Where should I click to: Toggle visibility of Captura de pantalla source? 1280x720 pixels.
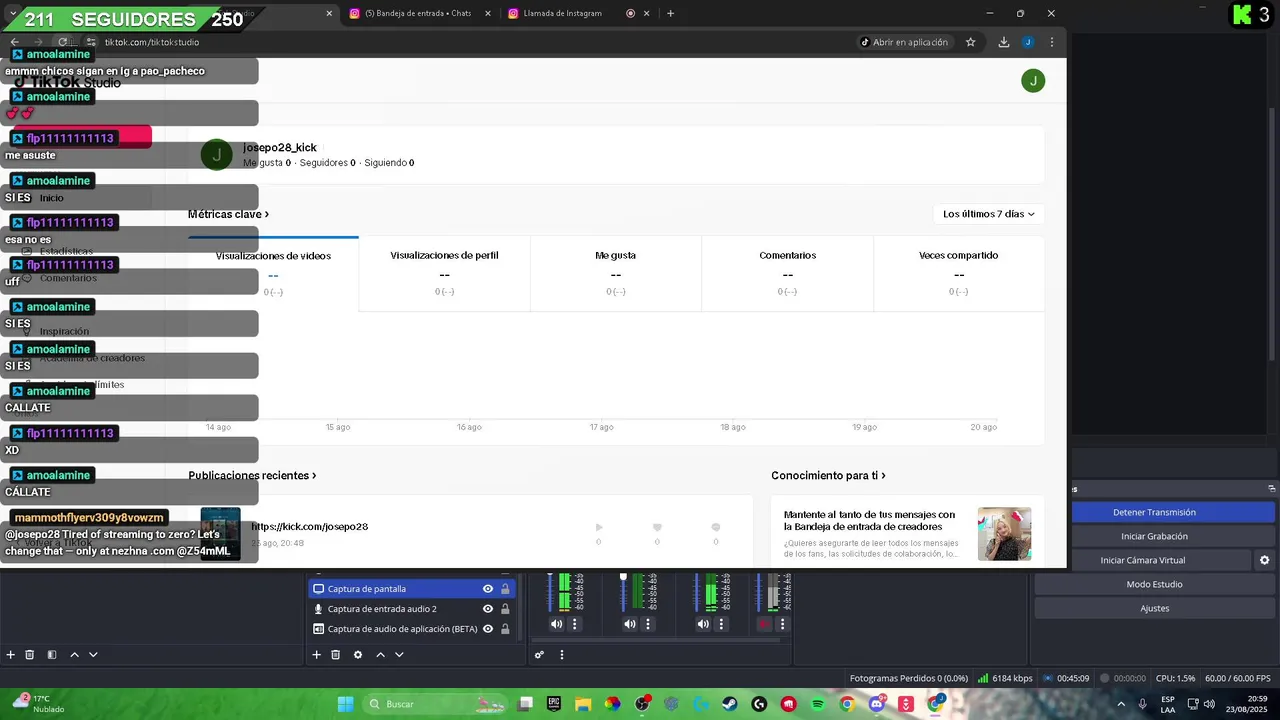tap(488, 589)
